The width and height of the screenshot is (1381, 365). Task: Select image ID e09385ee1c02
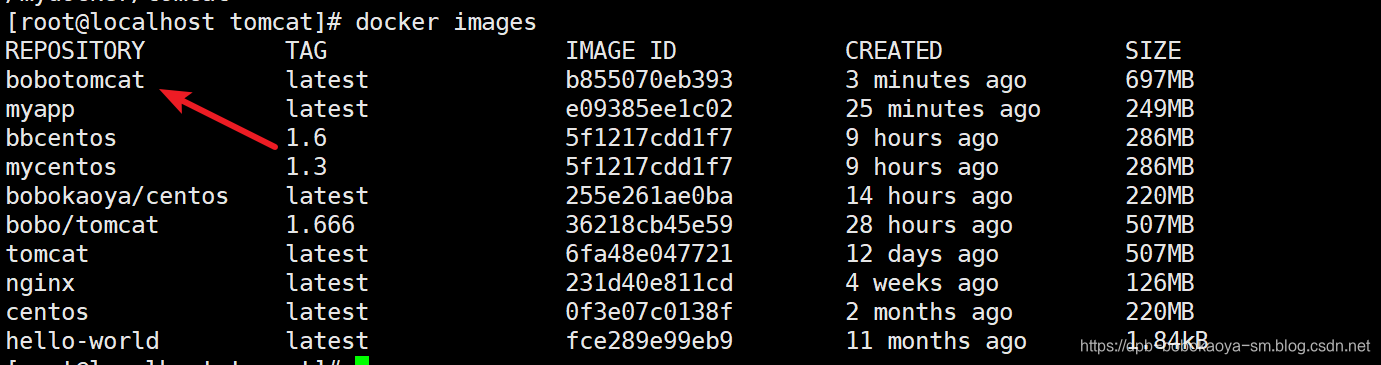pyautogui.click(x=649, y=108)
